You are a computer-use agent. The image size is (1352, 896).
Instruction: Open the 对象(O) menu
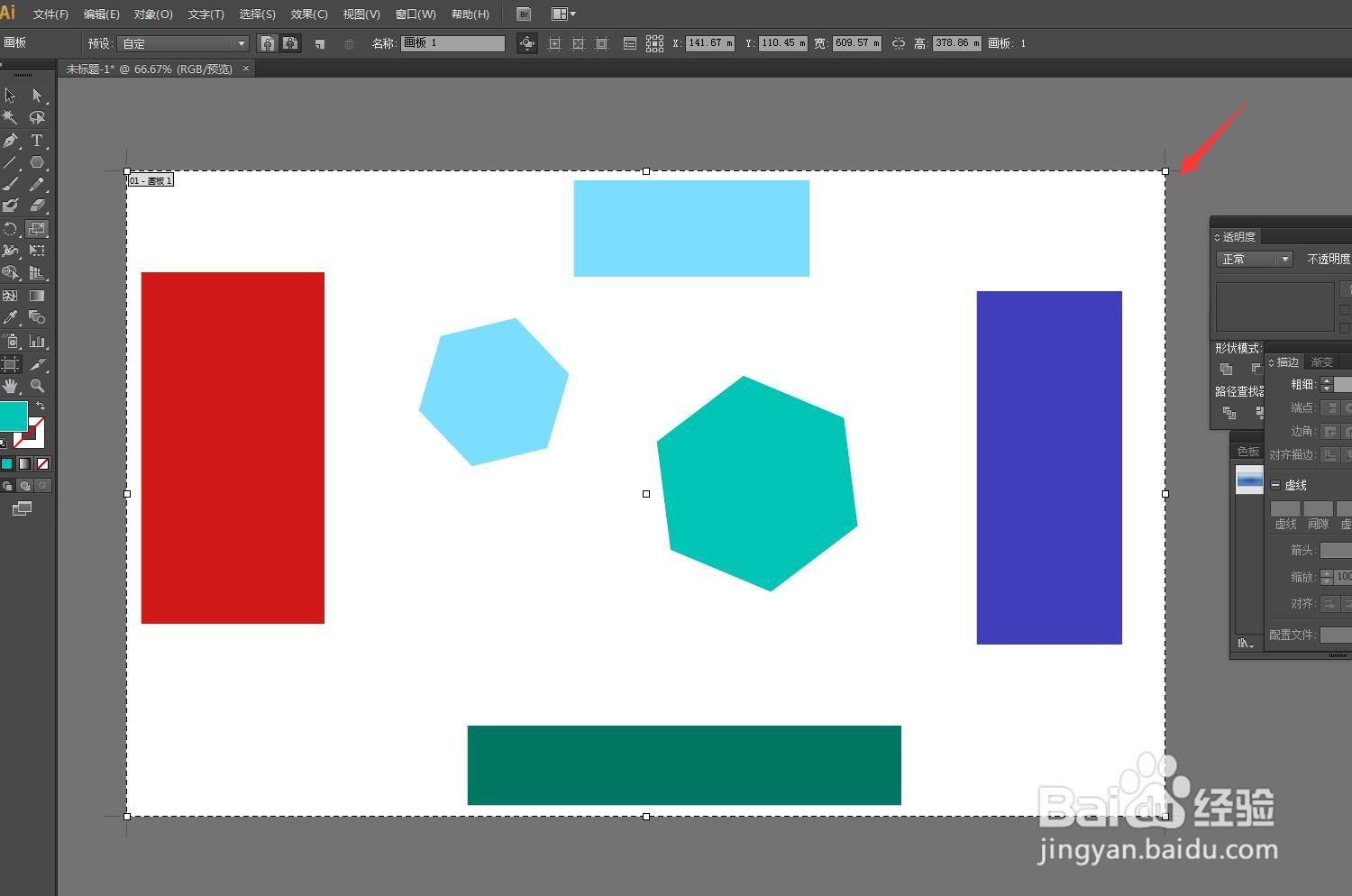pyautogui.click(x=153, y=14)
